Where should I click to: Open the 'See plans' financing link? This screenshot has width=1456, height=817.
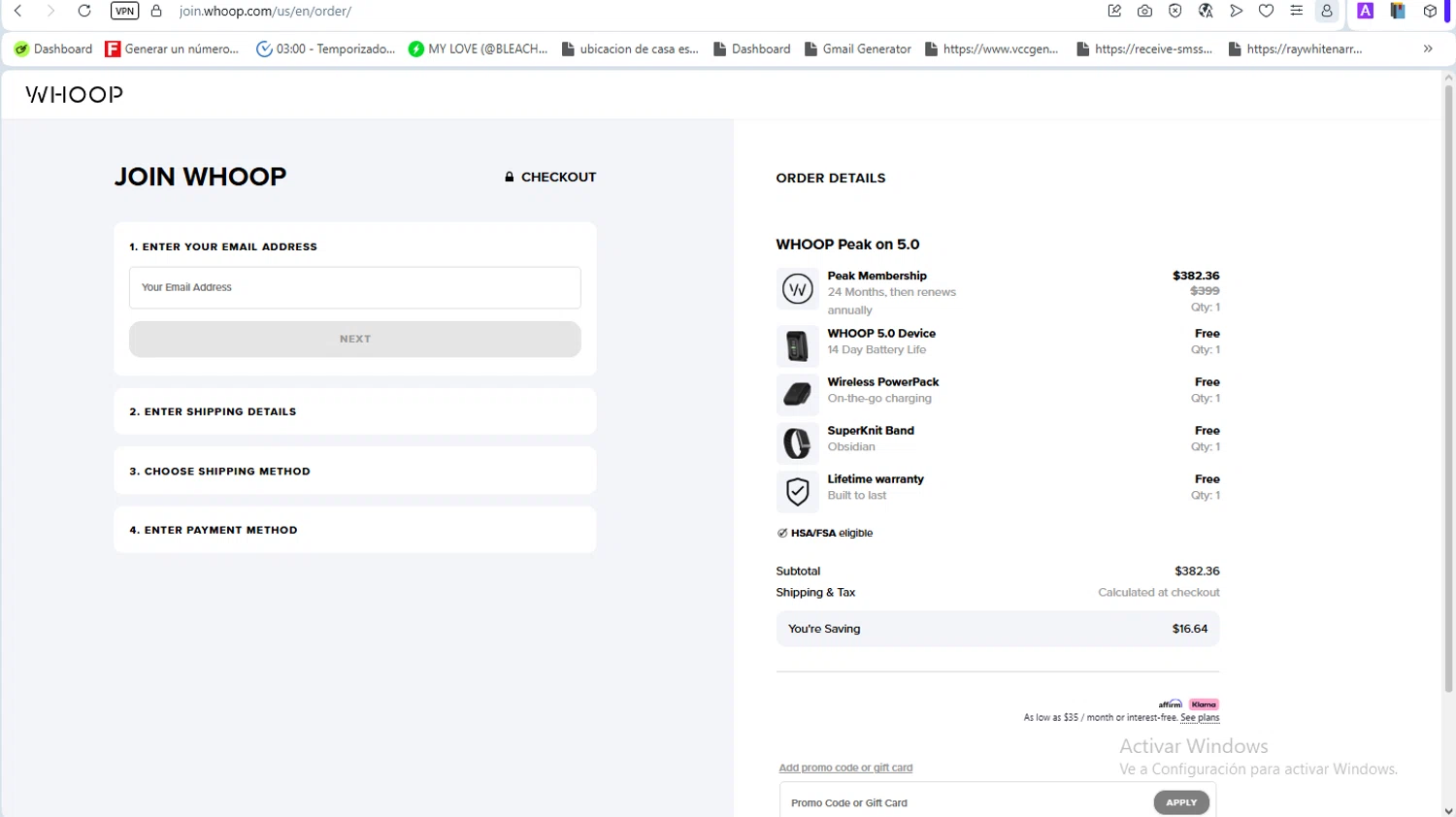click(1200, 718)
